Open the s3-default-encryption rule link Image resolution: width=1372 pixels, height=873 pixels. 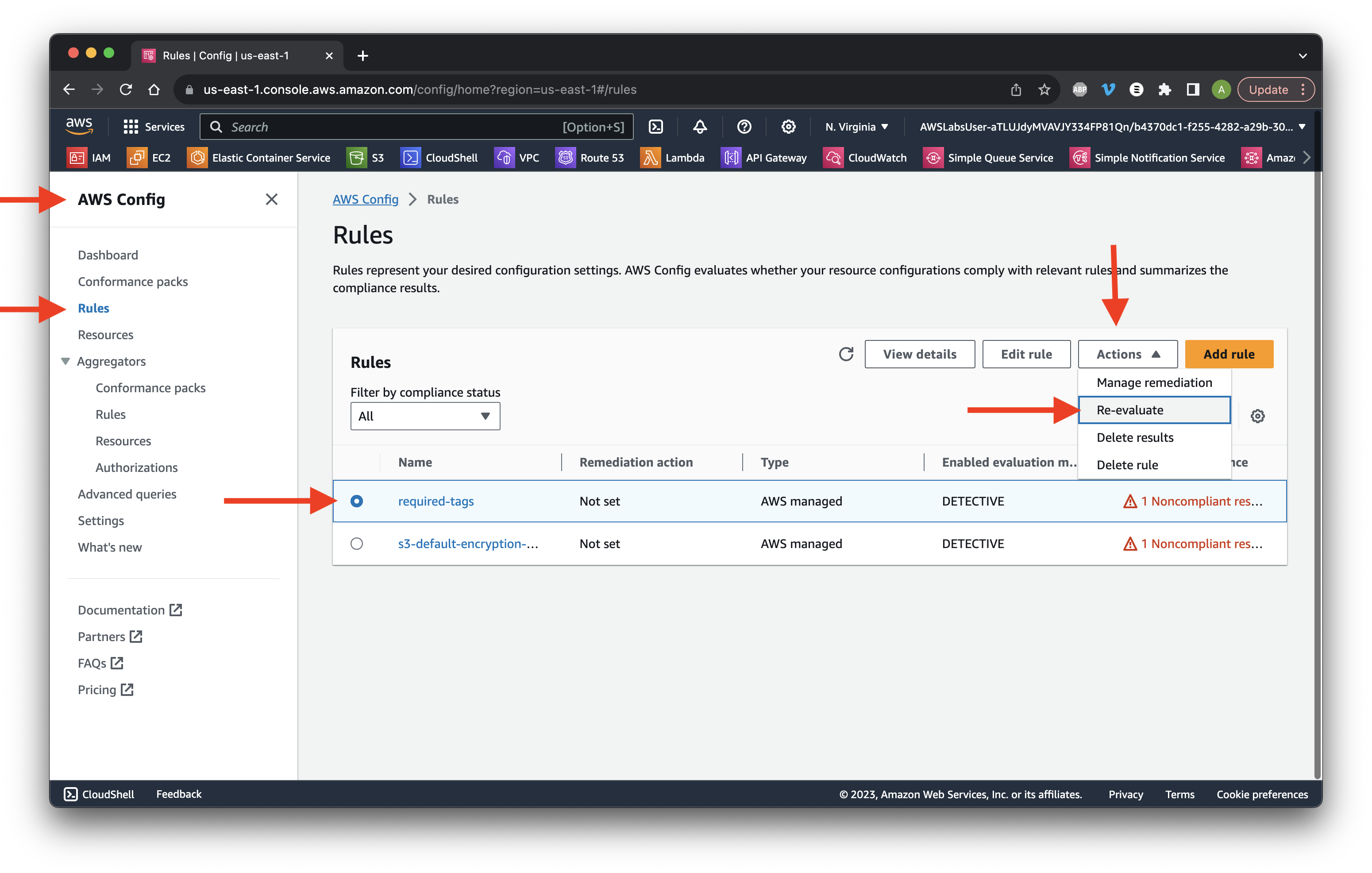(468, 544)
